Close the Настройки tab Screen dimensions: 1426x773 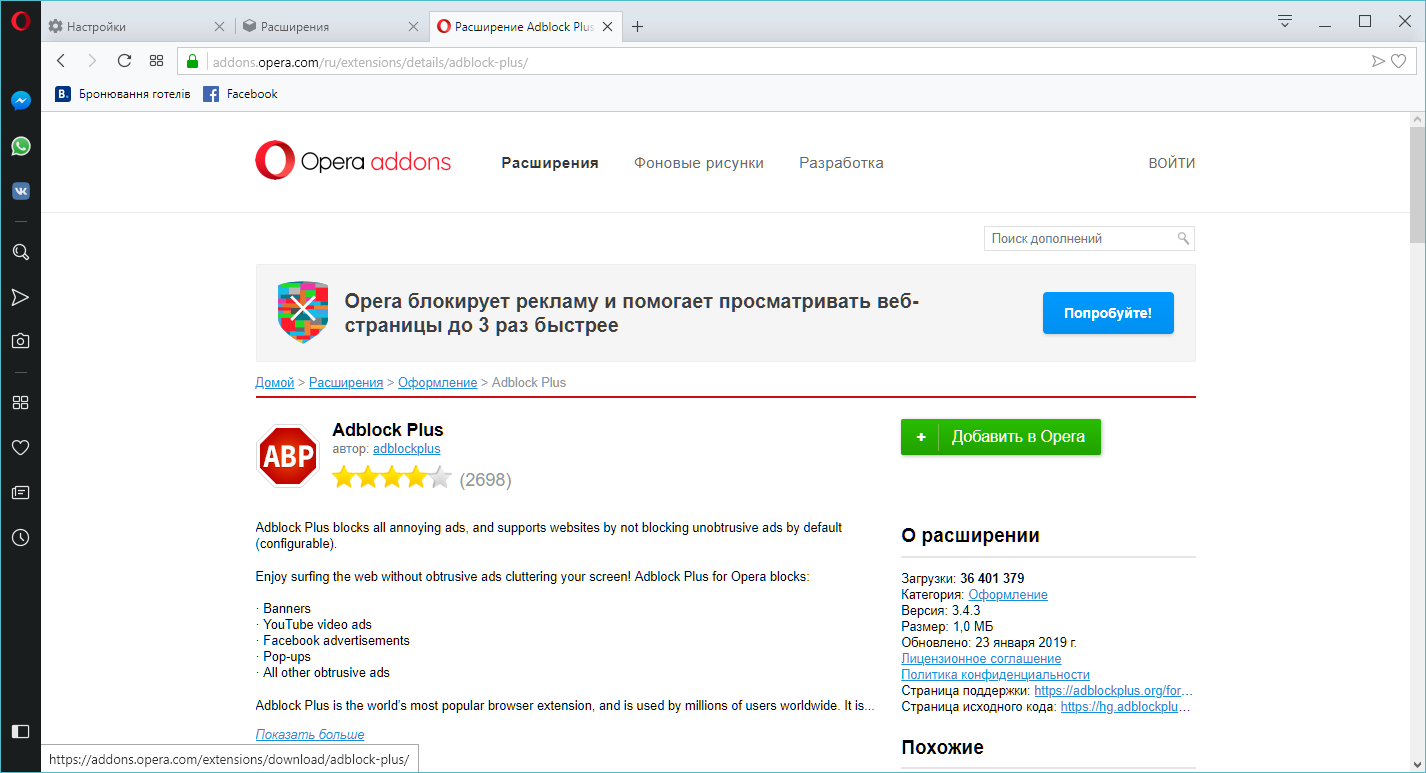(x=220, y=27)
